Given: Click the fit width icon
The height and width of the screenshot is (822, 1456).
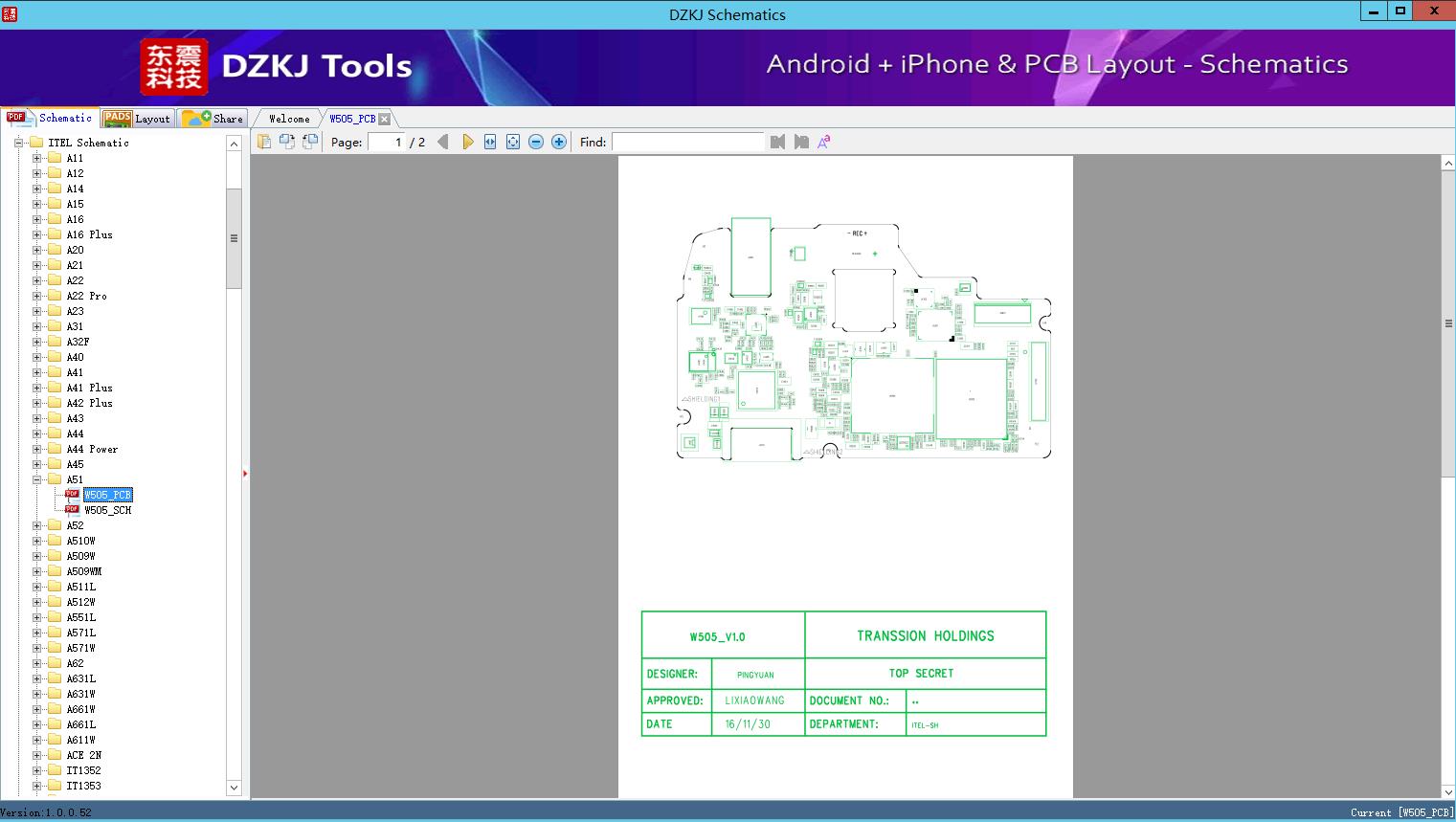Looking at the screenshot, I should [490, 142].
